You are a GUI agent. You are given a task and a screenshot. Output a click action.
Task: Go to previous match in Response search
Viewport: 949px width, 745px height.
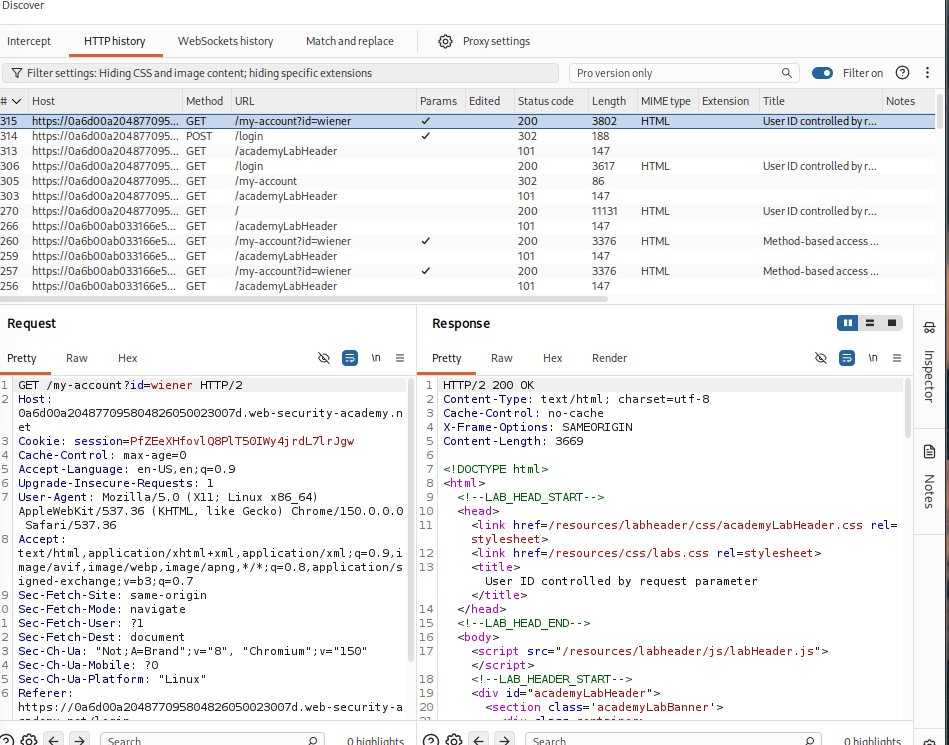(x=479, y=740)
